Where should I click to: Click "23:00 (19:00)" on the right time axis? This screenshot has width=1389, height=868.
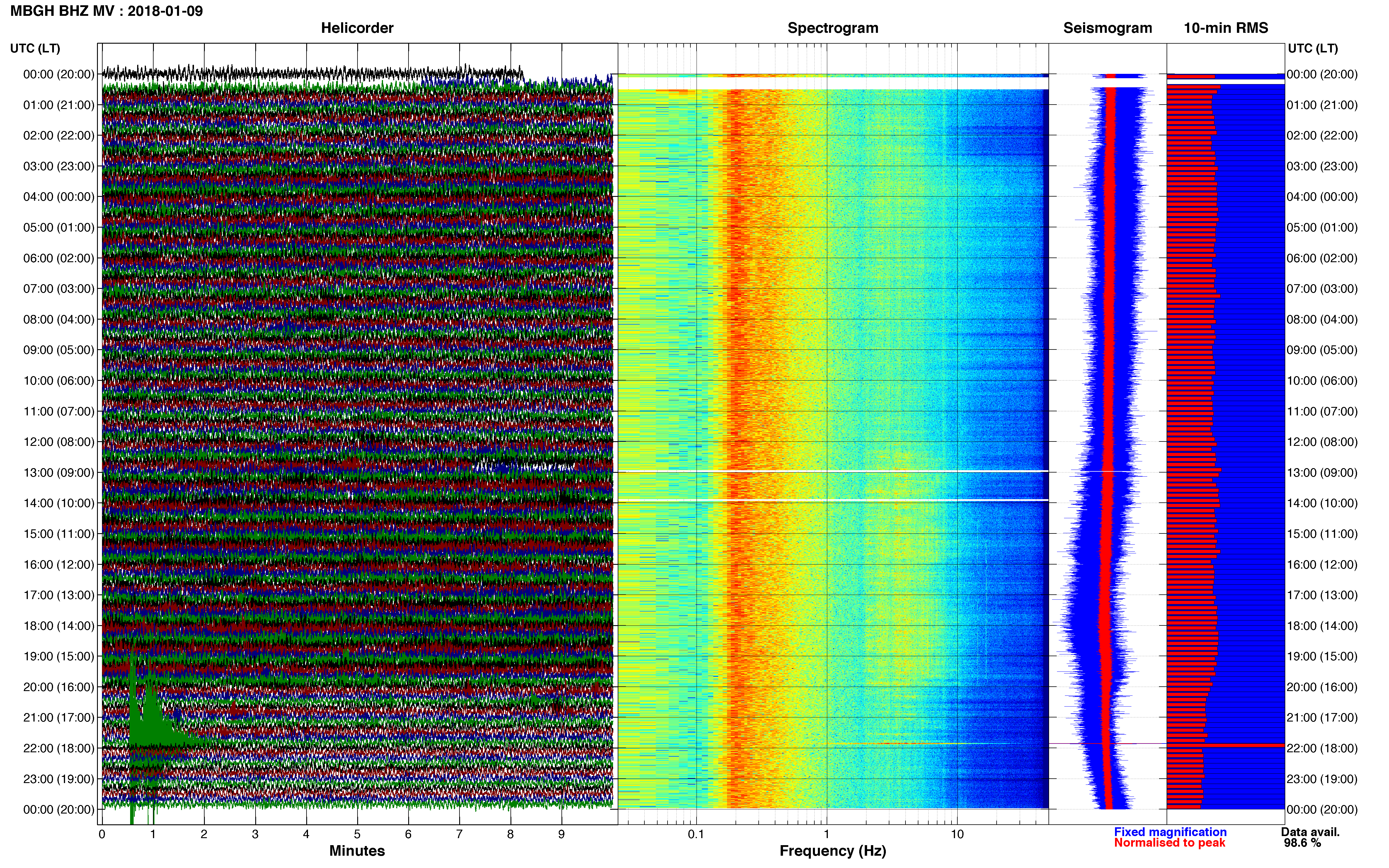click(1322, 779)
